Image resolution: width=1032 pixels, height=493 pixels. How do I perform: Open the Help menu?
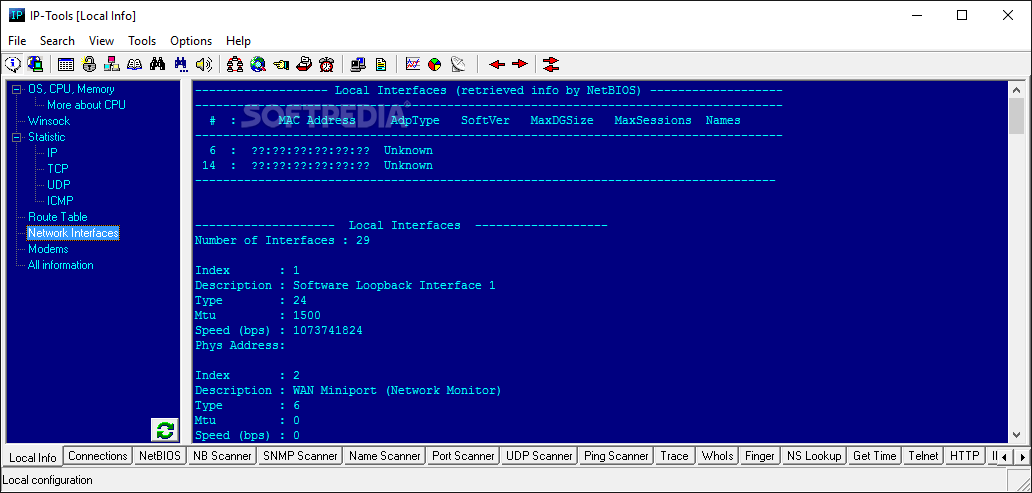tap(238, 41)
